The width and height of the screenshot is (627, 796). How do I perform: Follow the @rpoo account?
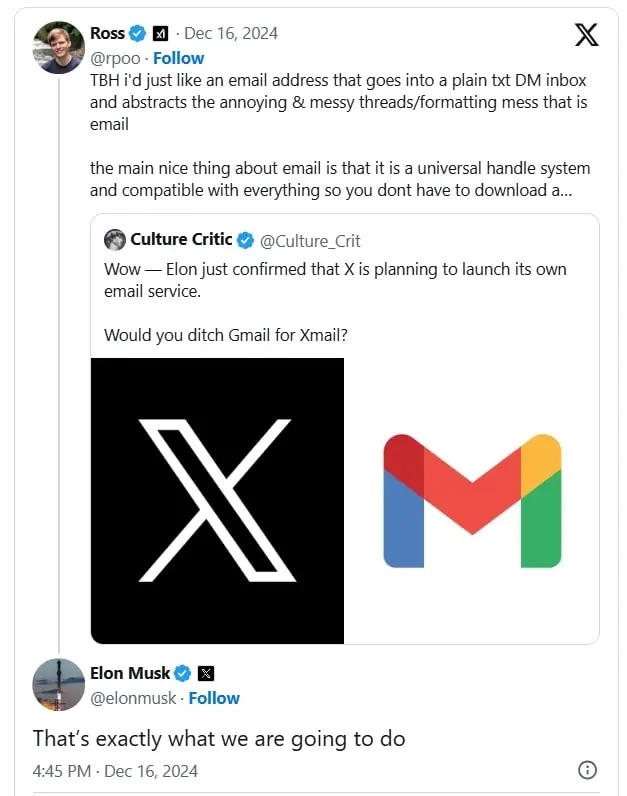178,58
